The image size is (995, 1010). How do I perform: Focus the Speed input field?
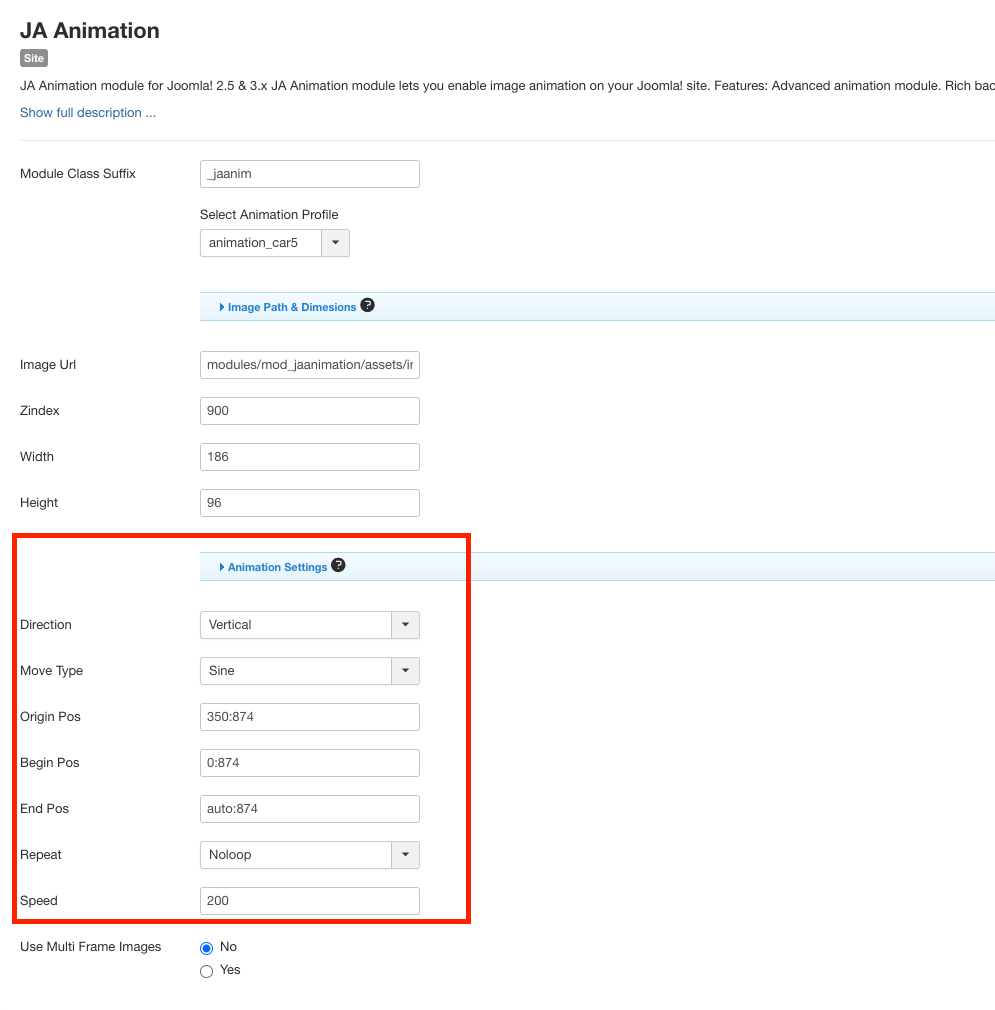tap(309, 901)
